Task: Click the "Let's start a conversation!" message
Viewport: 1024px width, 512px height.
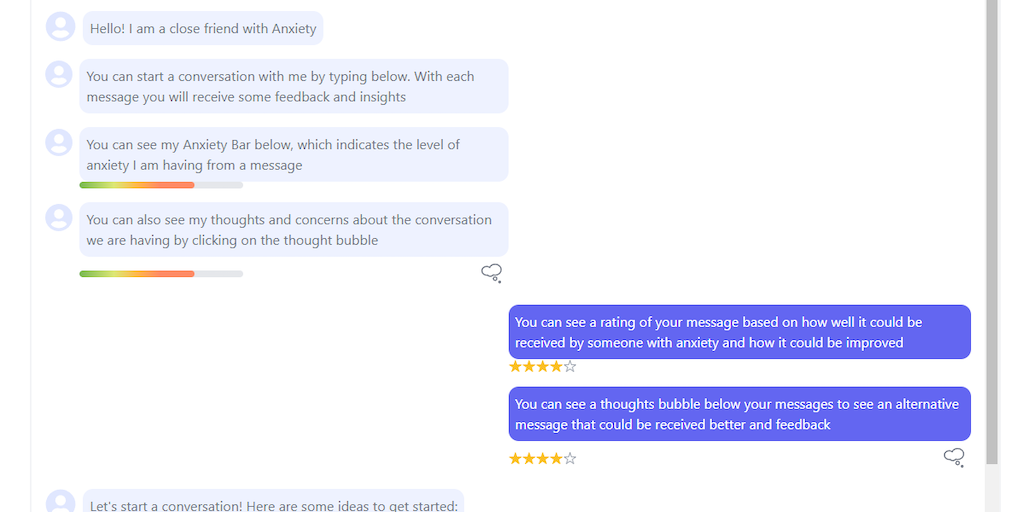Action: point(273,505)
